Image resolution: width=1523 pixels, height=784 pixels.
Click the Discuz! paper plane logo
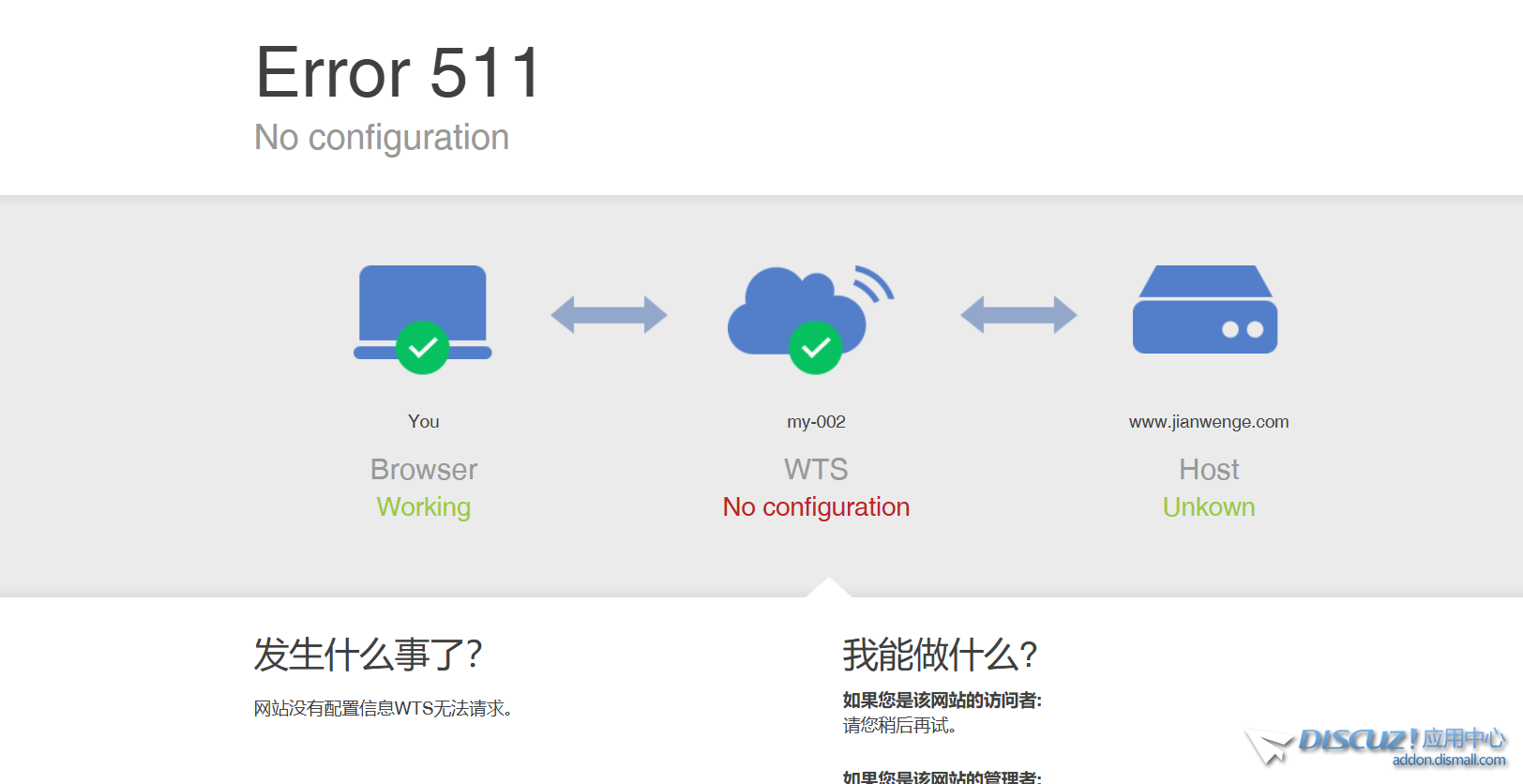1269,746
